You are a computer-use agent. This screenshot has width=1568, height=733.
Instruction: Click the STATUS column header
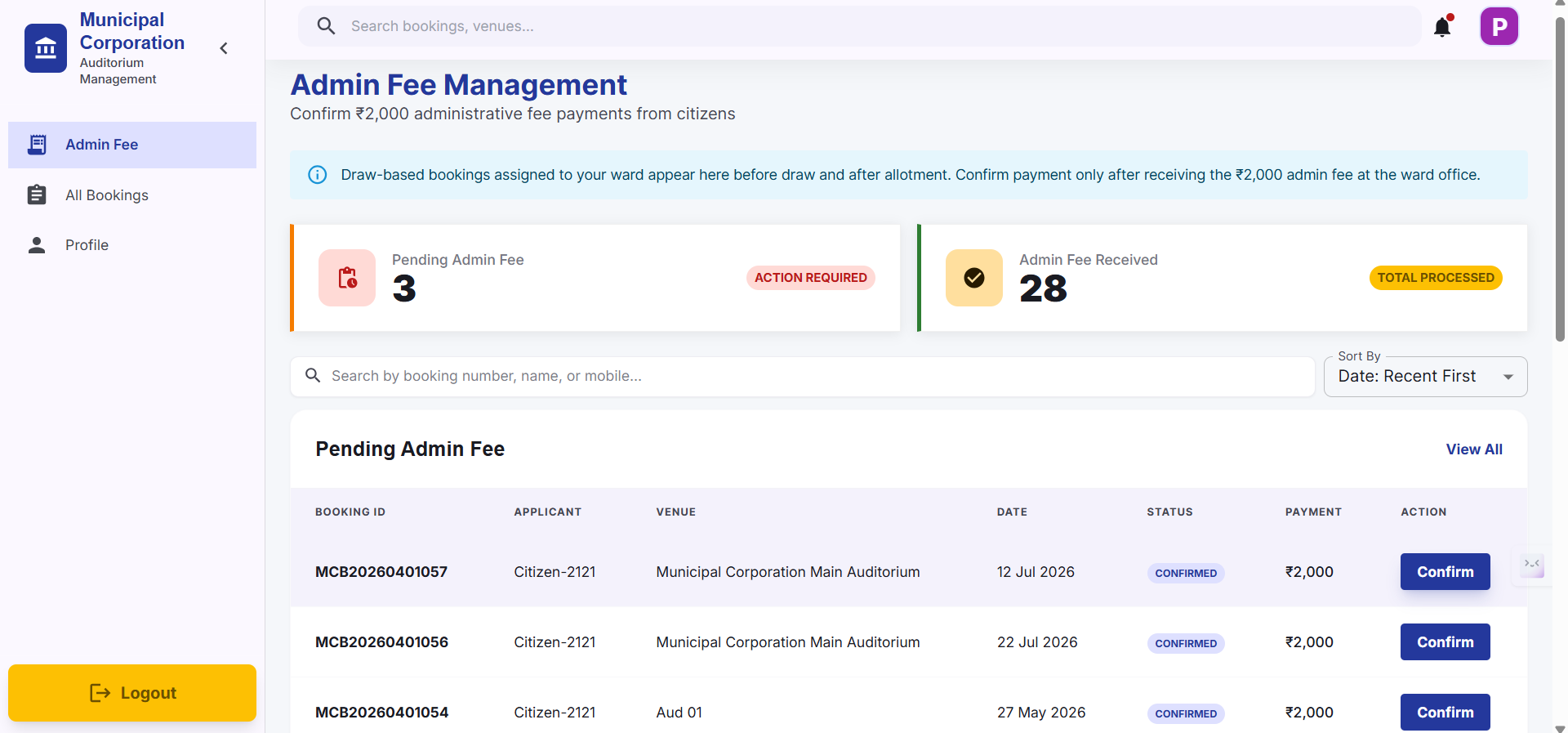click(x=1169, y=512)
